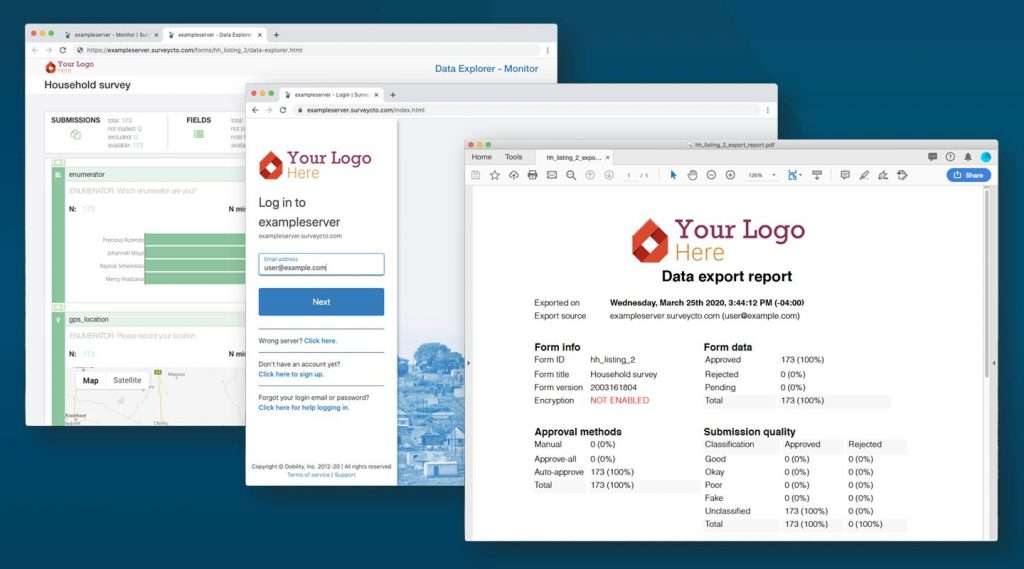Open new tab in login browser window
The width and height of the screenshot is (1024, 569).
click(x=392, y=95)
